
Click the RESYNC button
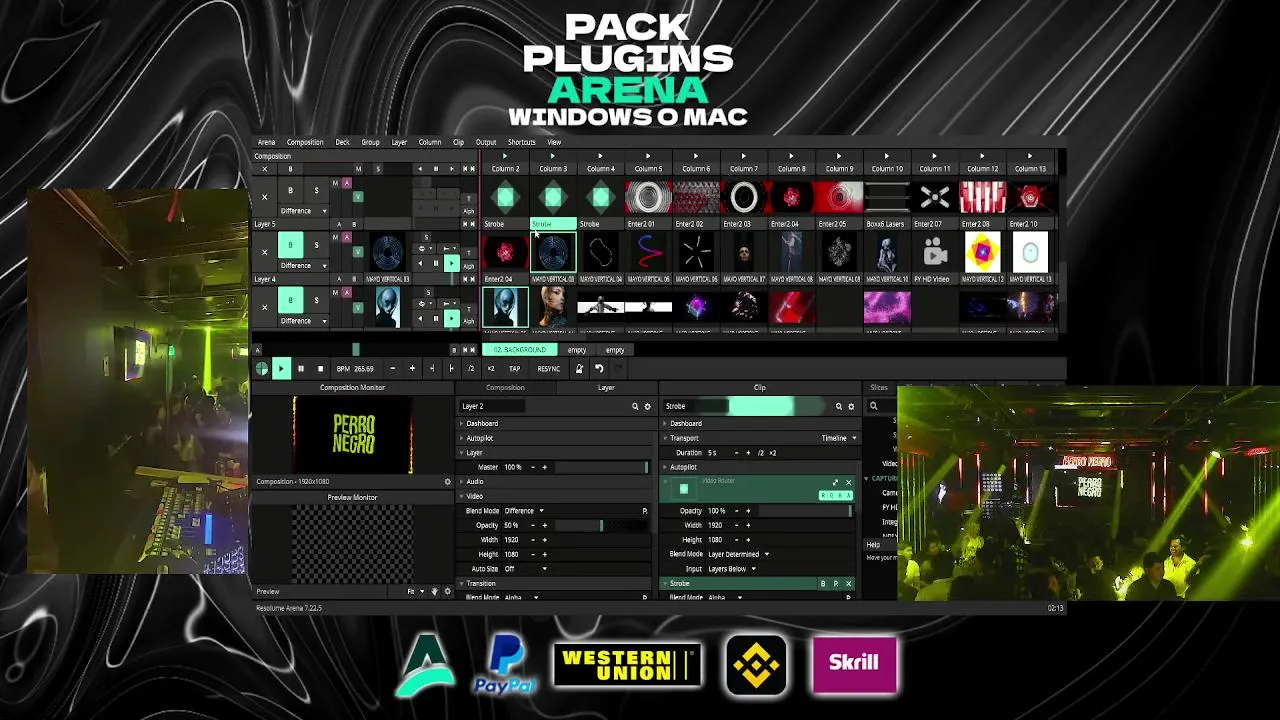click(549, 369)
